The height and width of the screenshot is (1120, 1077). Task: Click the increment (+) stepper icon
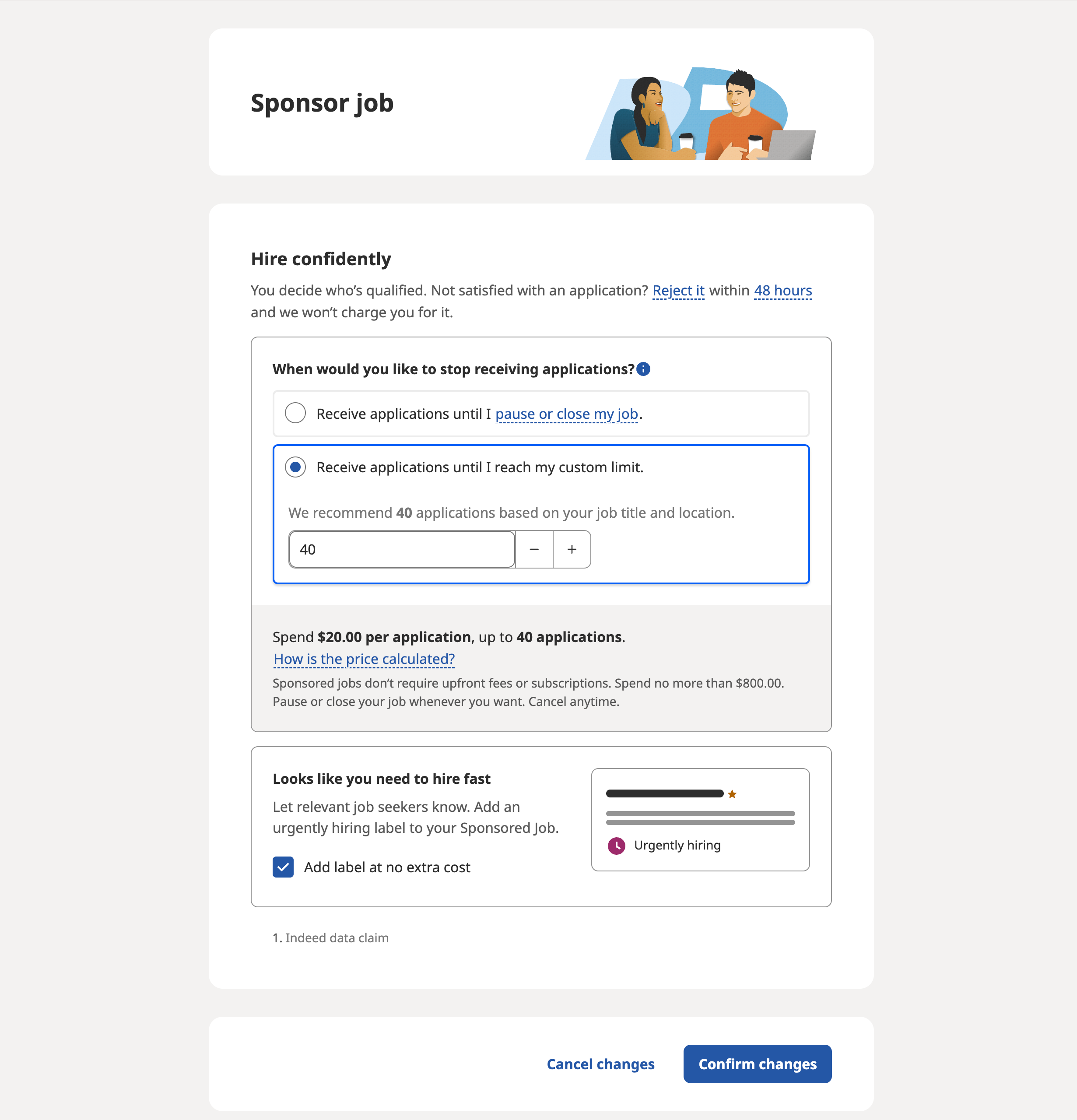[571, 549]
